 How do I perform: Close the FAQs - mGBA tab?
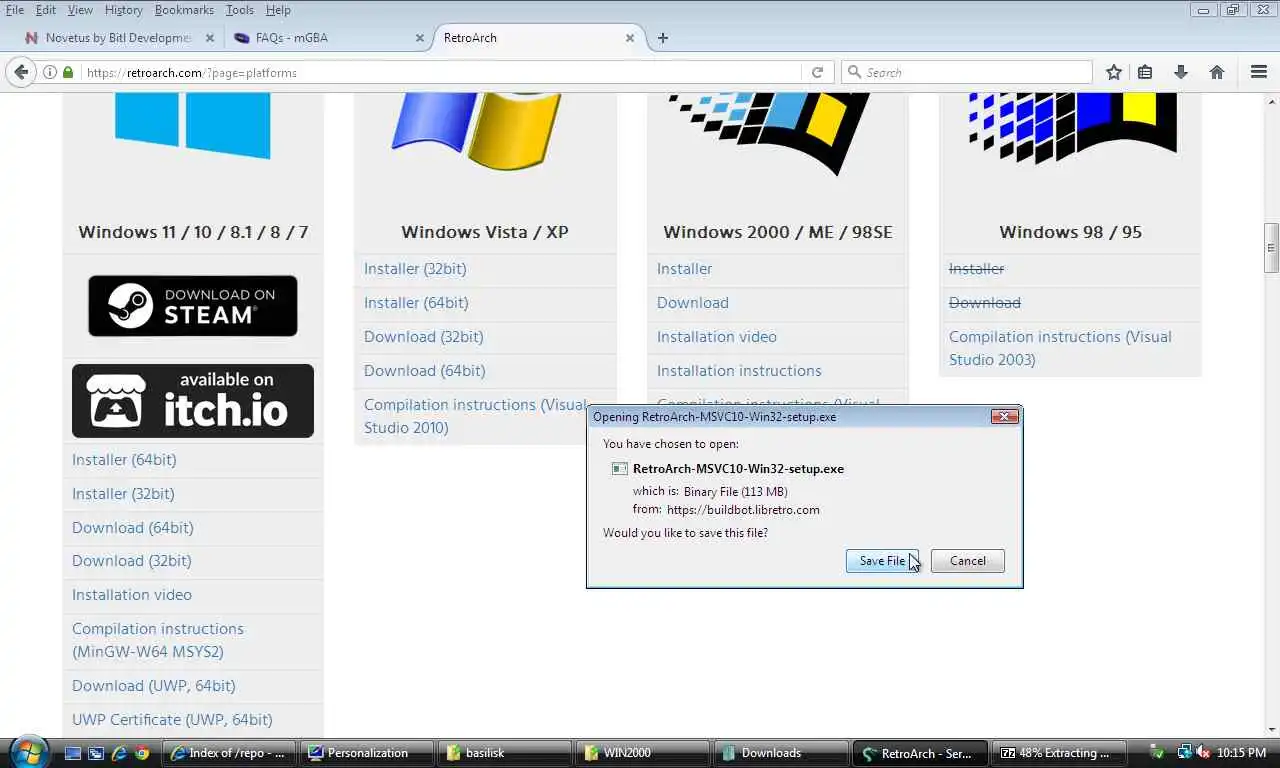pos(420,38)
